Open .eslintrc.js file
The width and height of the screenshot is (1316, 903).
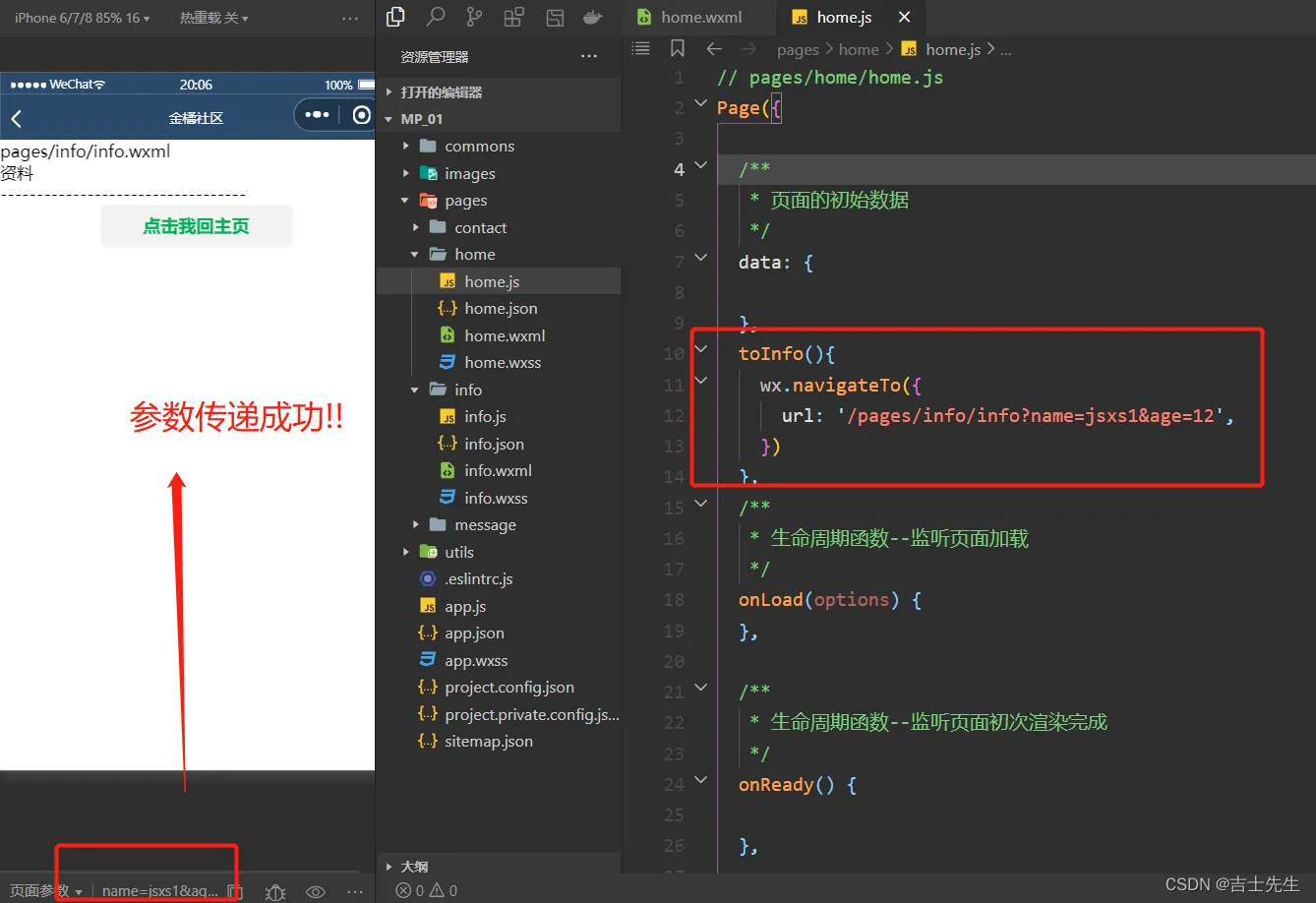(x=499, y=579)
